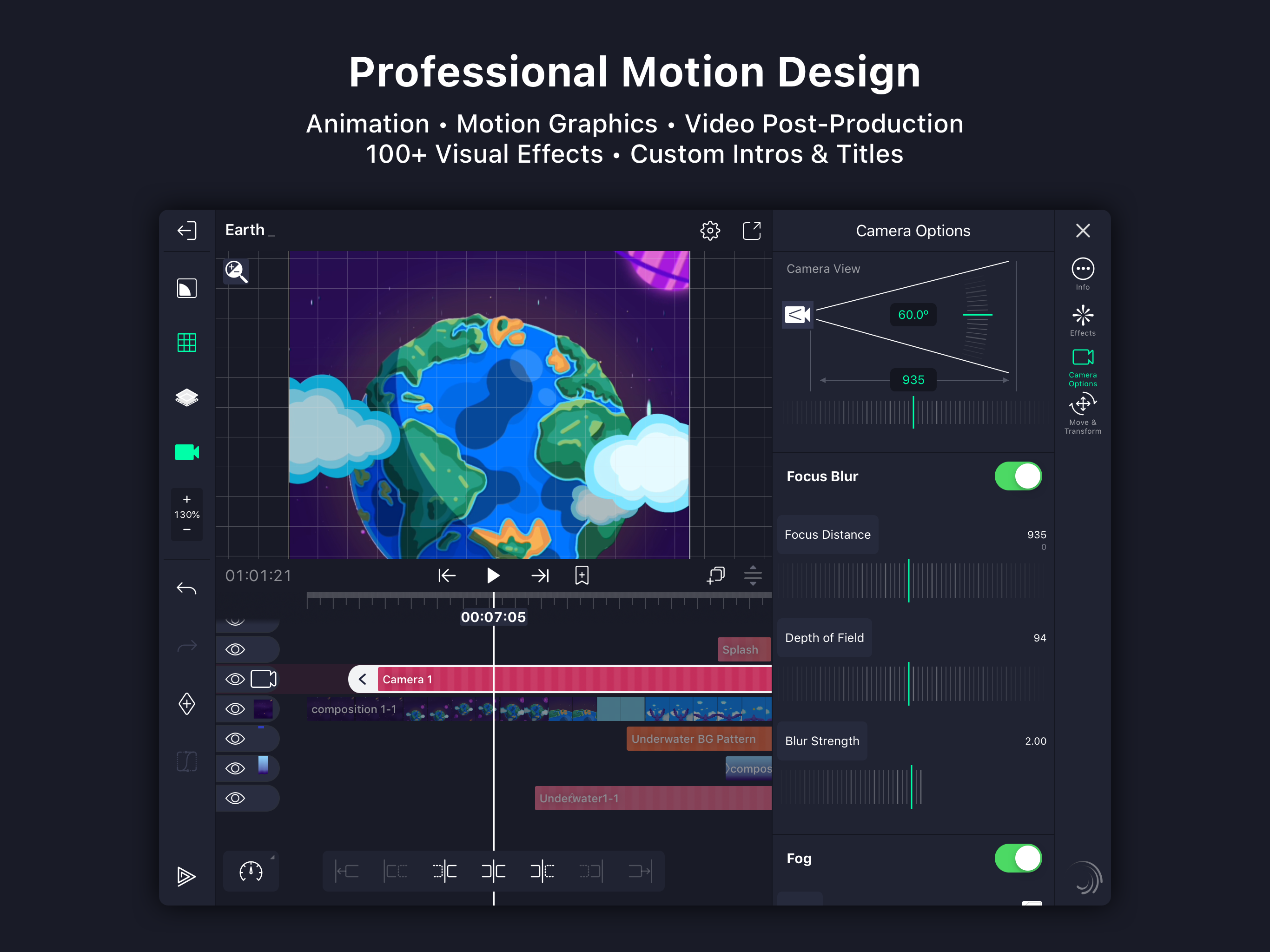Hide the Camera 1 layer
The image size is (1270, 952).
[x=235, y=679]
